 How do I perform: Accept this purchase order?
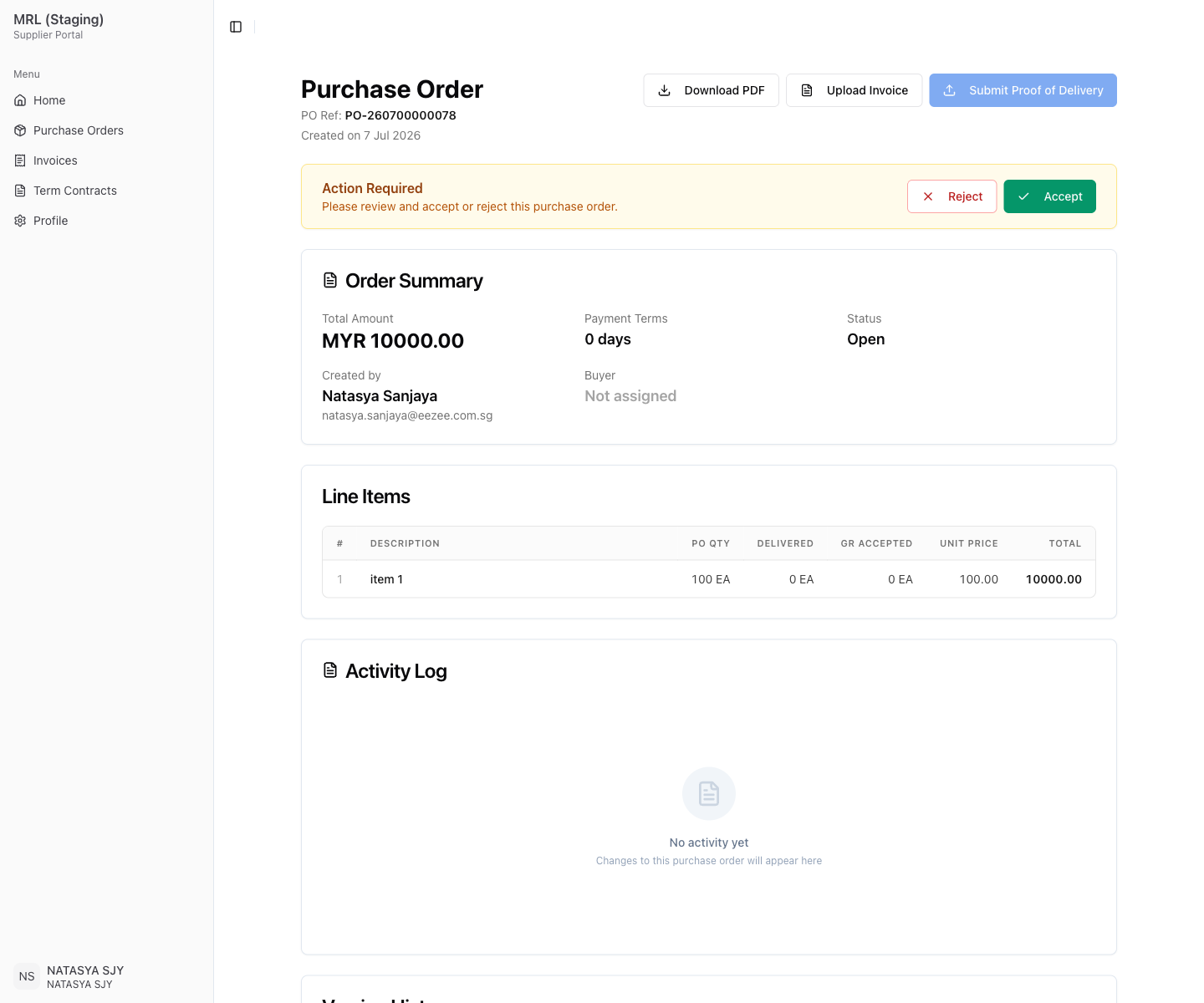click(x=1049, y=196)
